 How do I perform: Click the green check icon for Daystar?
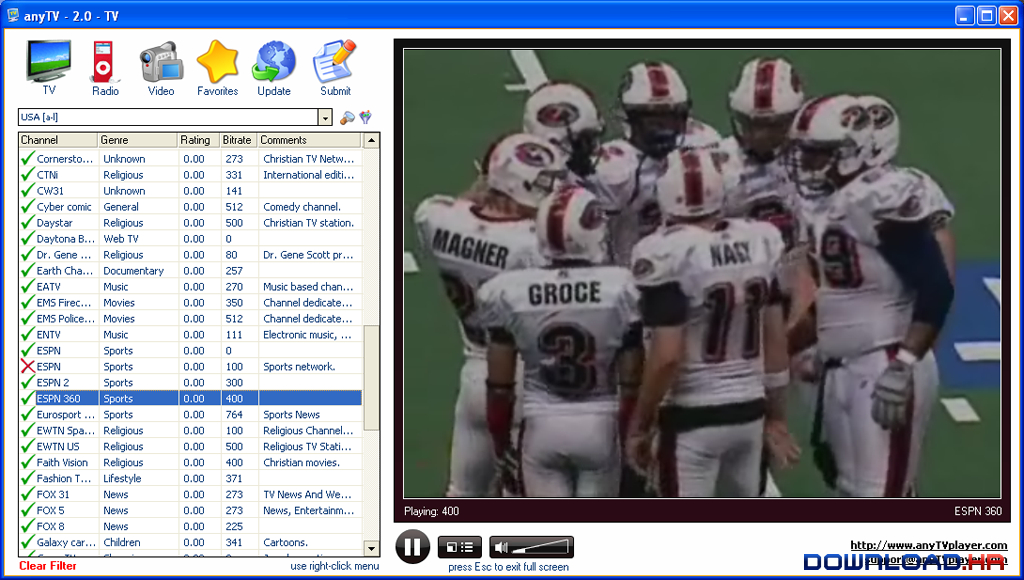pyautogui.click(x=27, y=223)
